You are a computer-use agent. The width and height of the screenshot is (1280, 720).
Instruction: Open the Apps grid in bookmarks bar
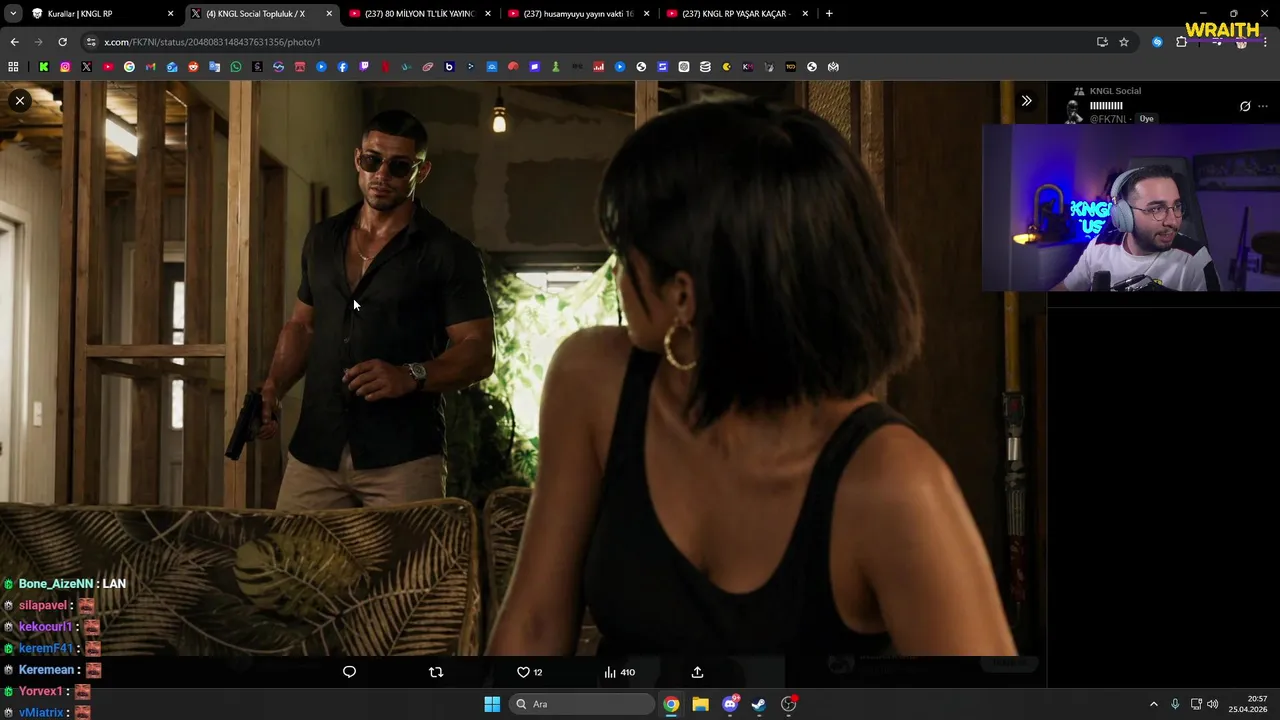click(13, 67)
